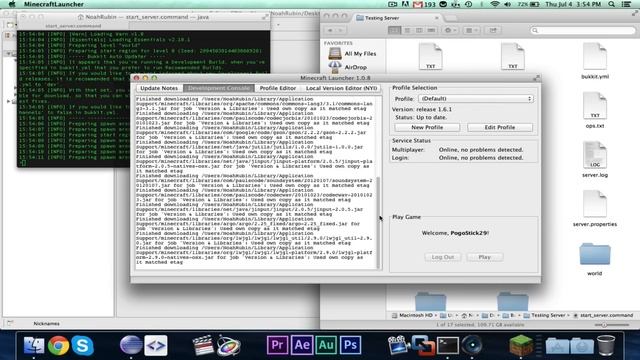Viewport: 640px width, 360px height.
Task: Click the Terminal window title bar
Action: (144, 17)
